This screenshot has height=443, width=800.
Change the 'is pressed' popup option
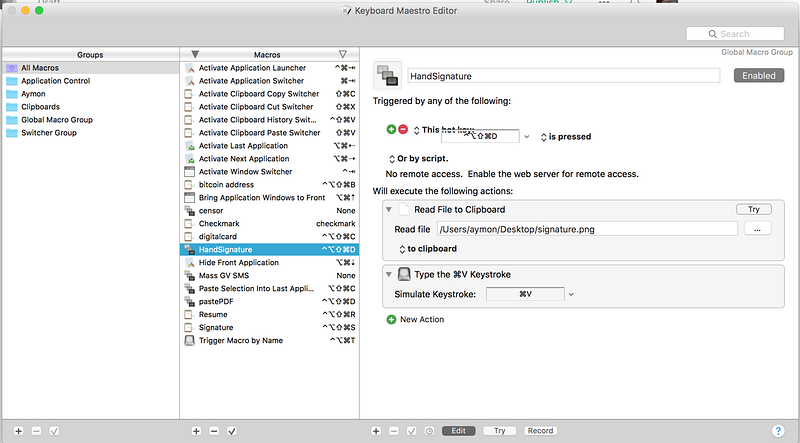[x=566, y=137]
